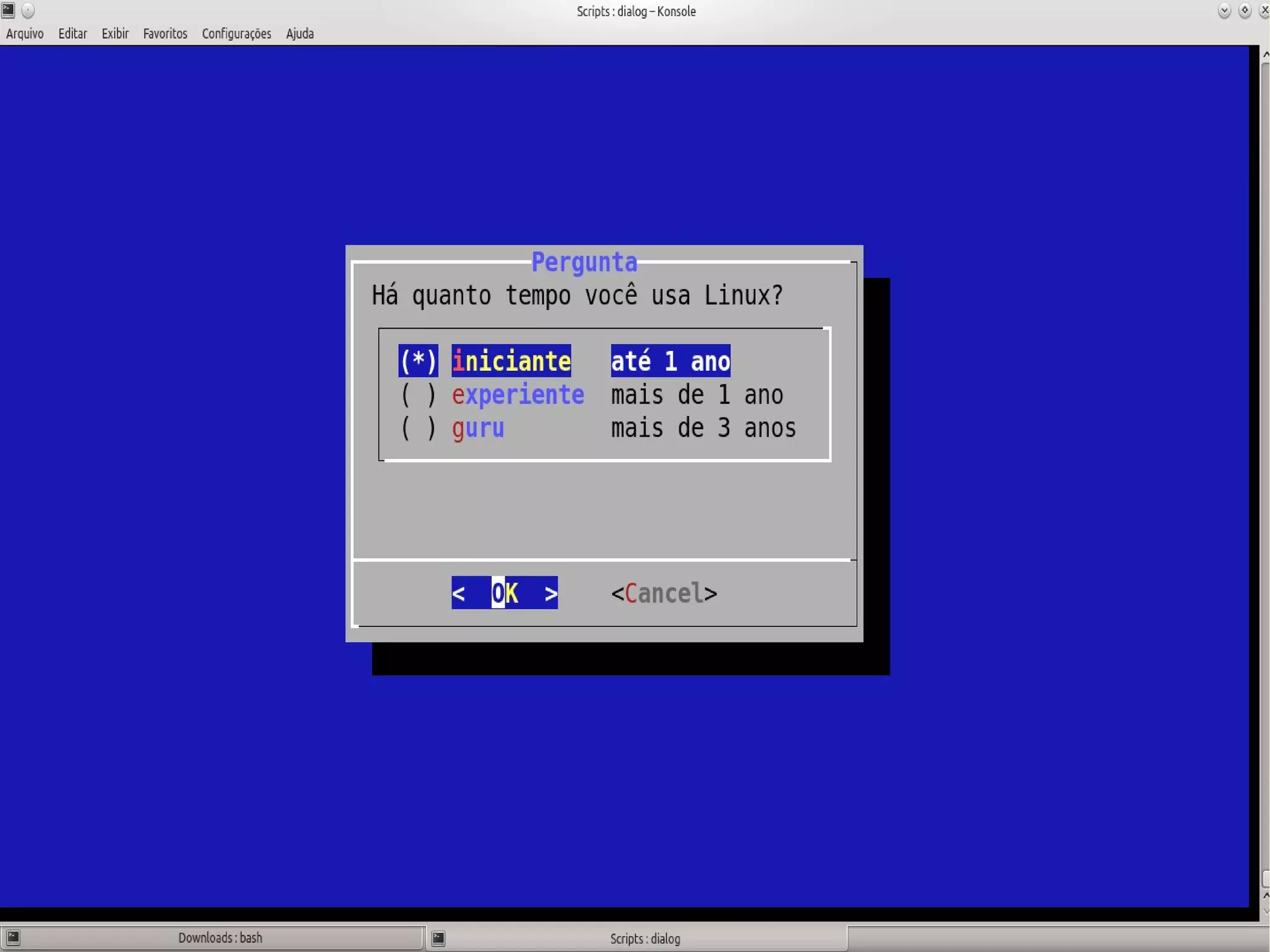Open the Configurações menu
Screen dimensions: 1270x952
236,33
